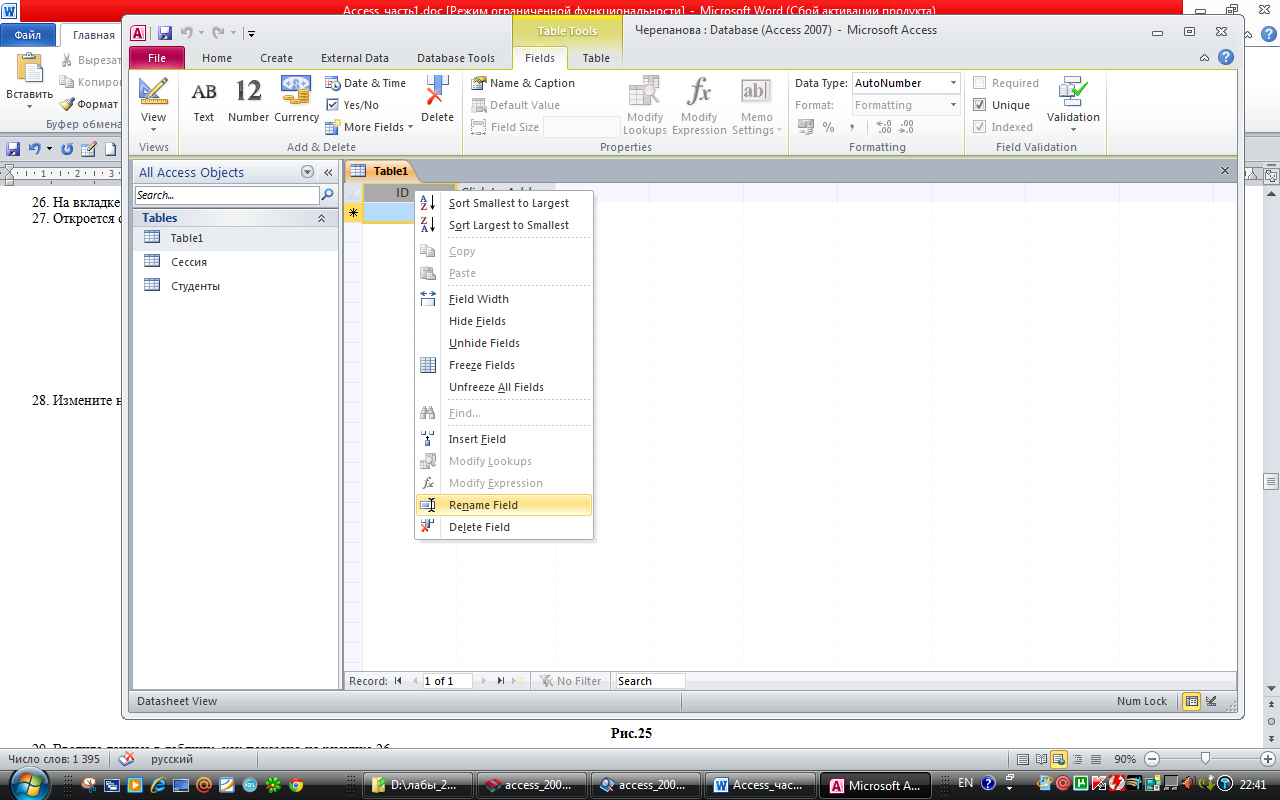Click the Delete field ribbon icon
This screenshot has width=1280, height=800.
437,100
